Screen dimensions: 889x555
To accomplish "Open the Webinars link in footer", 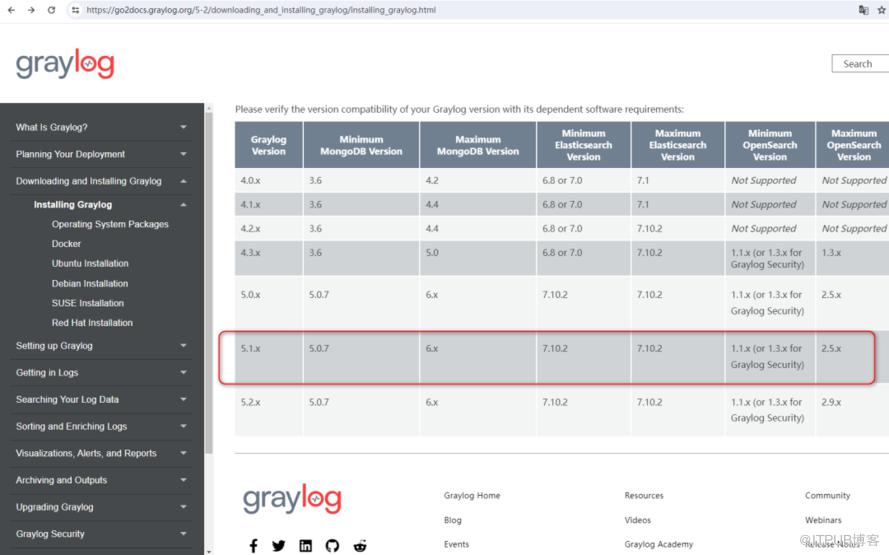I will pos(823,520).
